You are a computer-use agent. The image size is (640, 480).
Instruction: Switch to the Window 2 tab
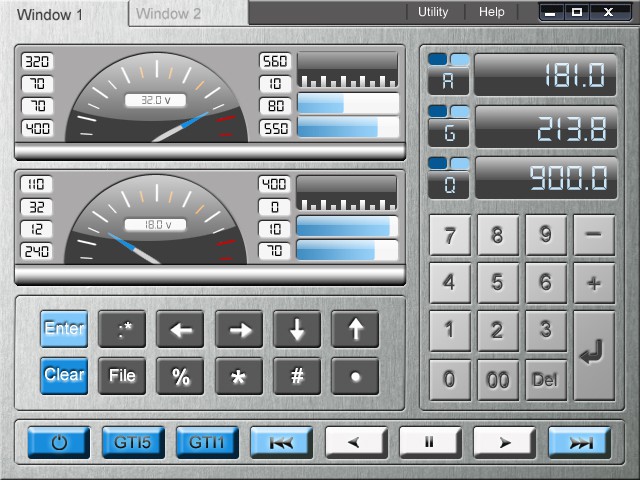pos(169,14)
